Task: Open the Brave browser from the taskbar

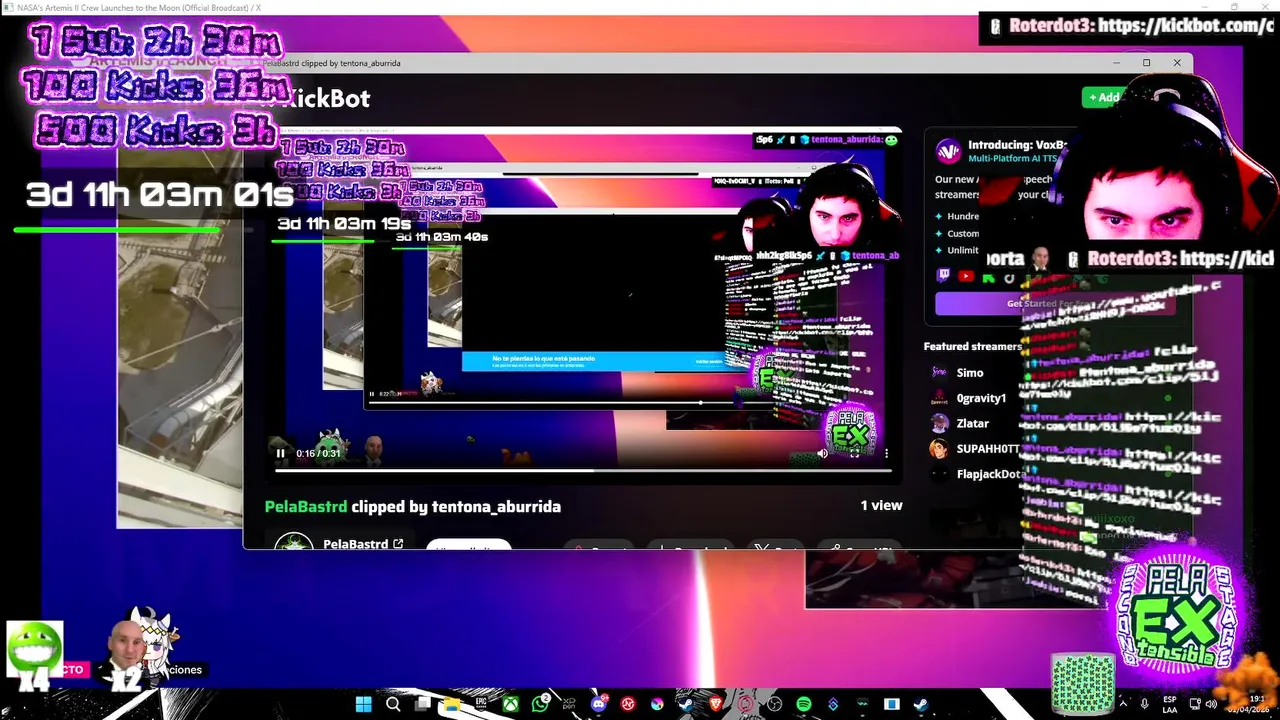Action: coord(714,704)
